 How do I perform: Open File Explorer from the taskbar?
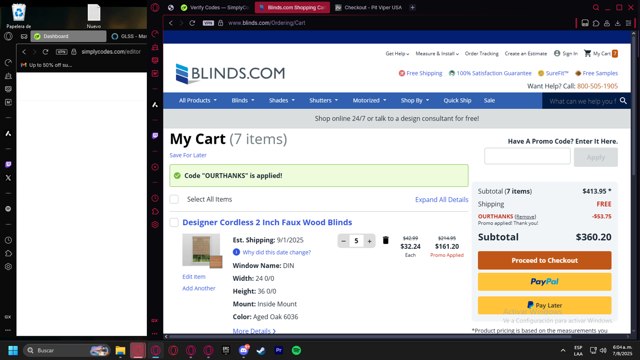120,350
